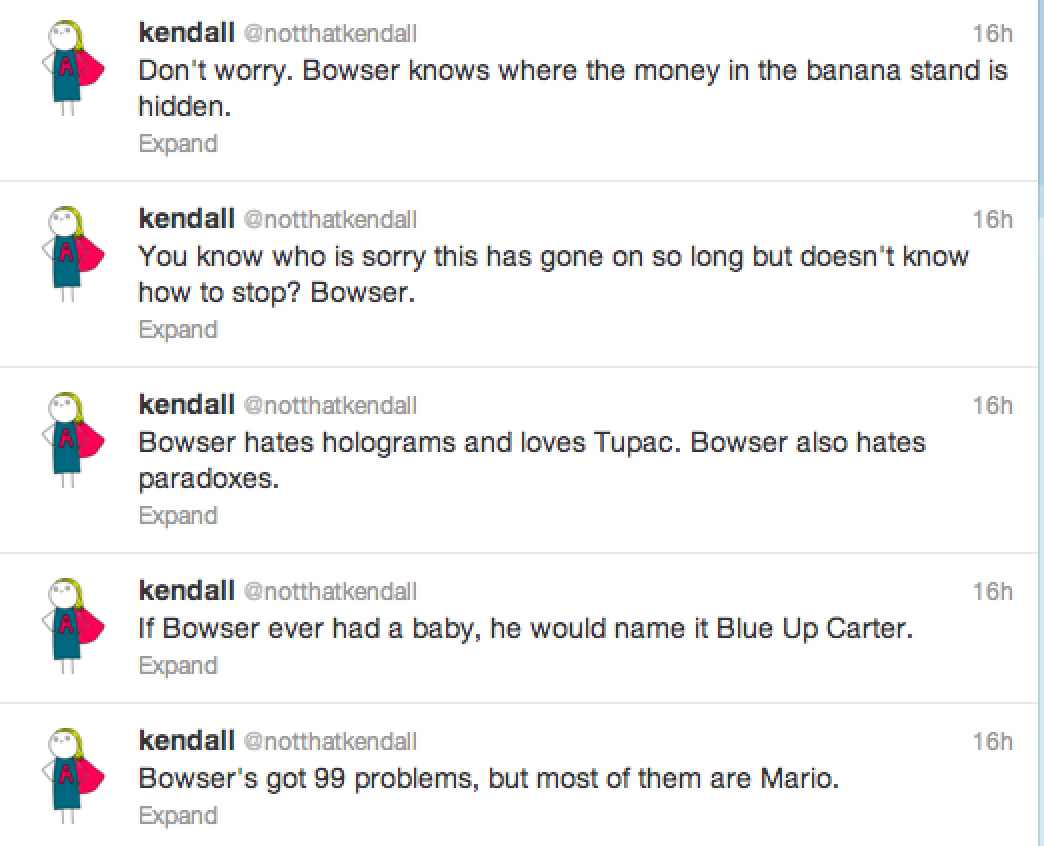This screenshot has height=846, width=1044.
Task: Open kendall's name on banana stand tweet
Action: coord(186,33)
